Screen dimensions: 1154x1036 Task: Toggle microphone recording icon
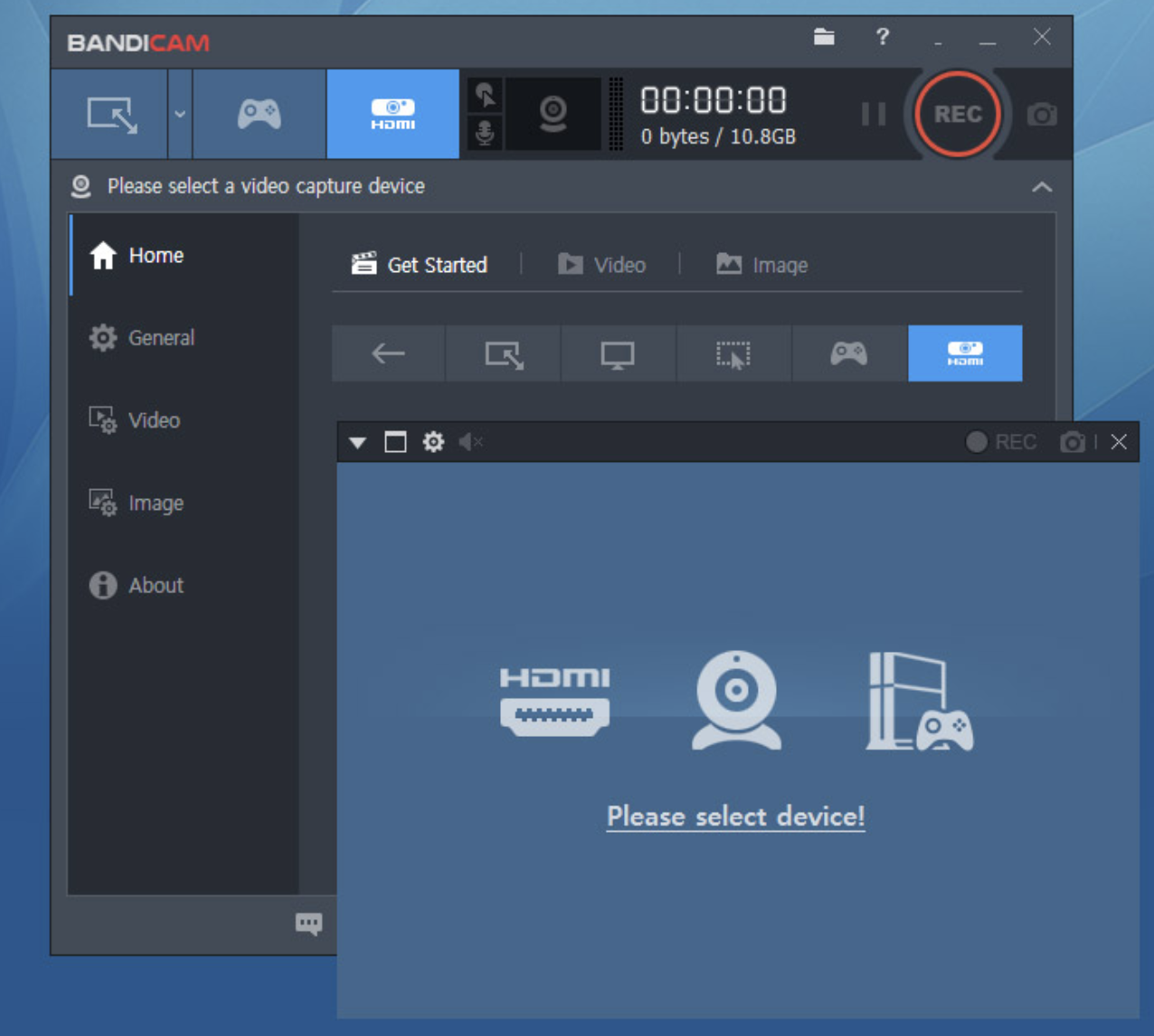click(486, 133)
